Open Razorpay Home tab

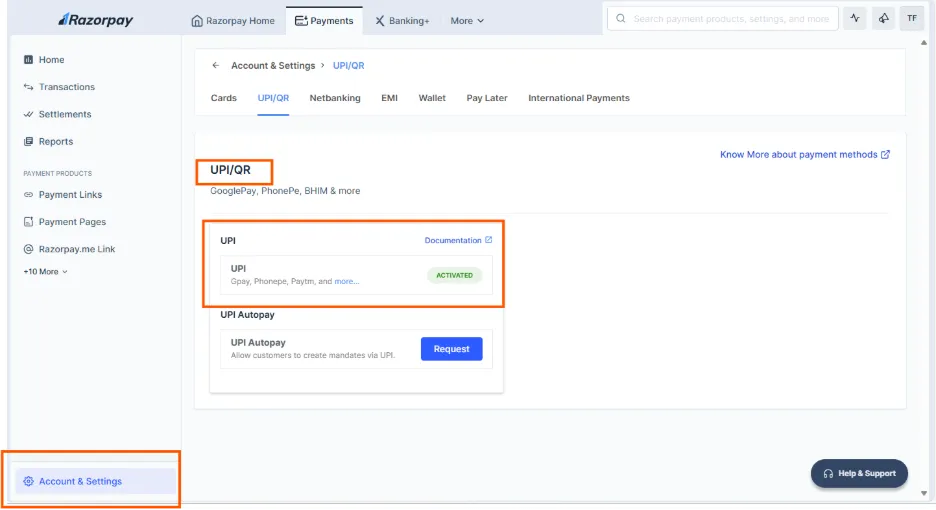(x=233, y=20)
